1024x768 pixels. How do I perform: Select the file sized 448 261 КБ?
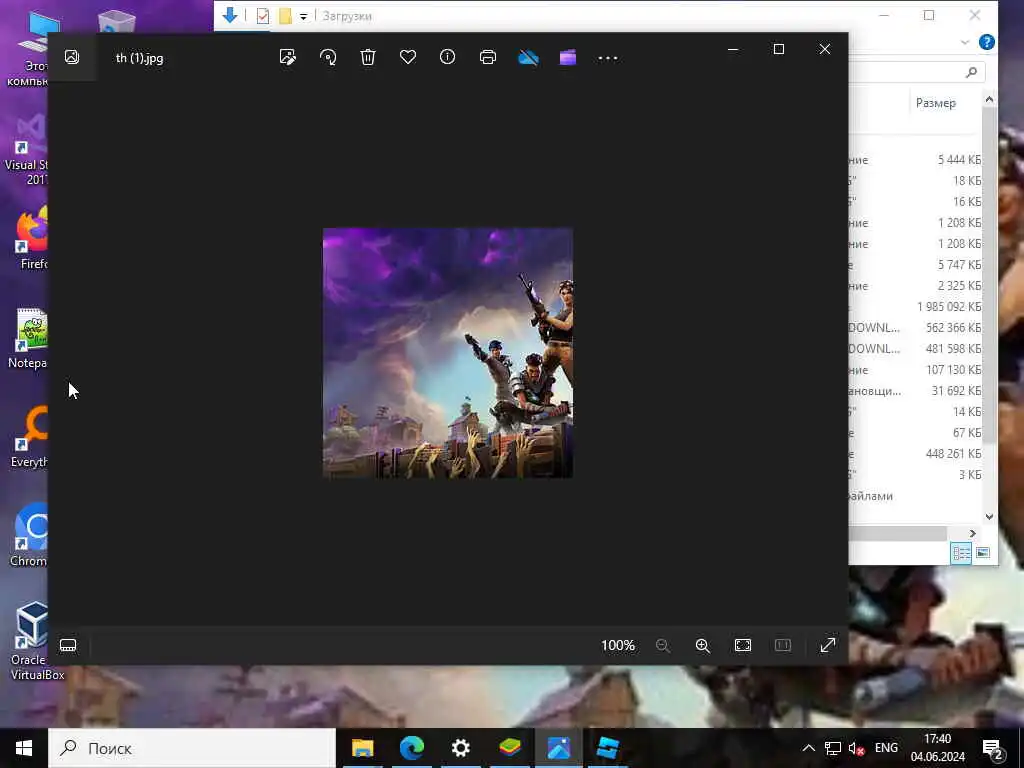[915, 453]
